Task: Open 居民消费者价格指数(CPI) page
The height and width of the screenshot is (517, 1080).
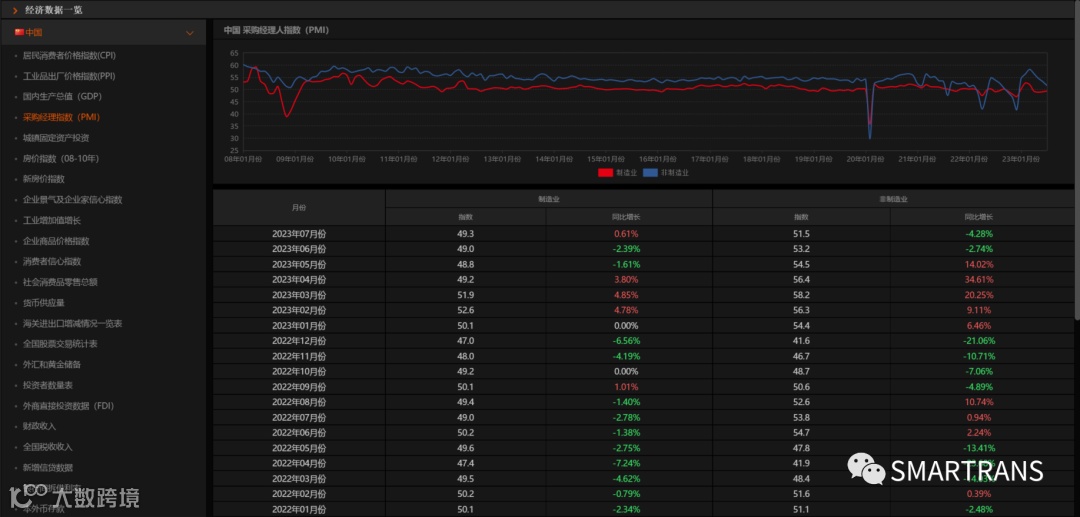Action: pos(69,55)
